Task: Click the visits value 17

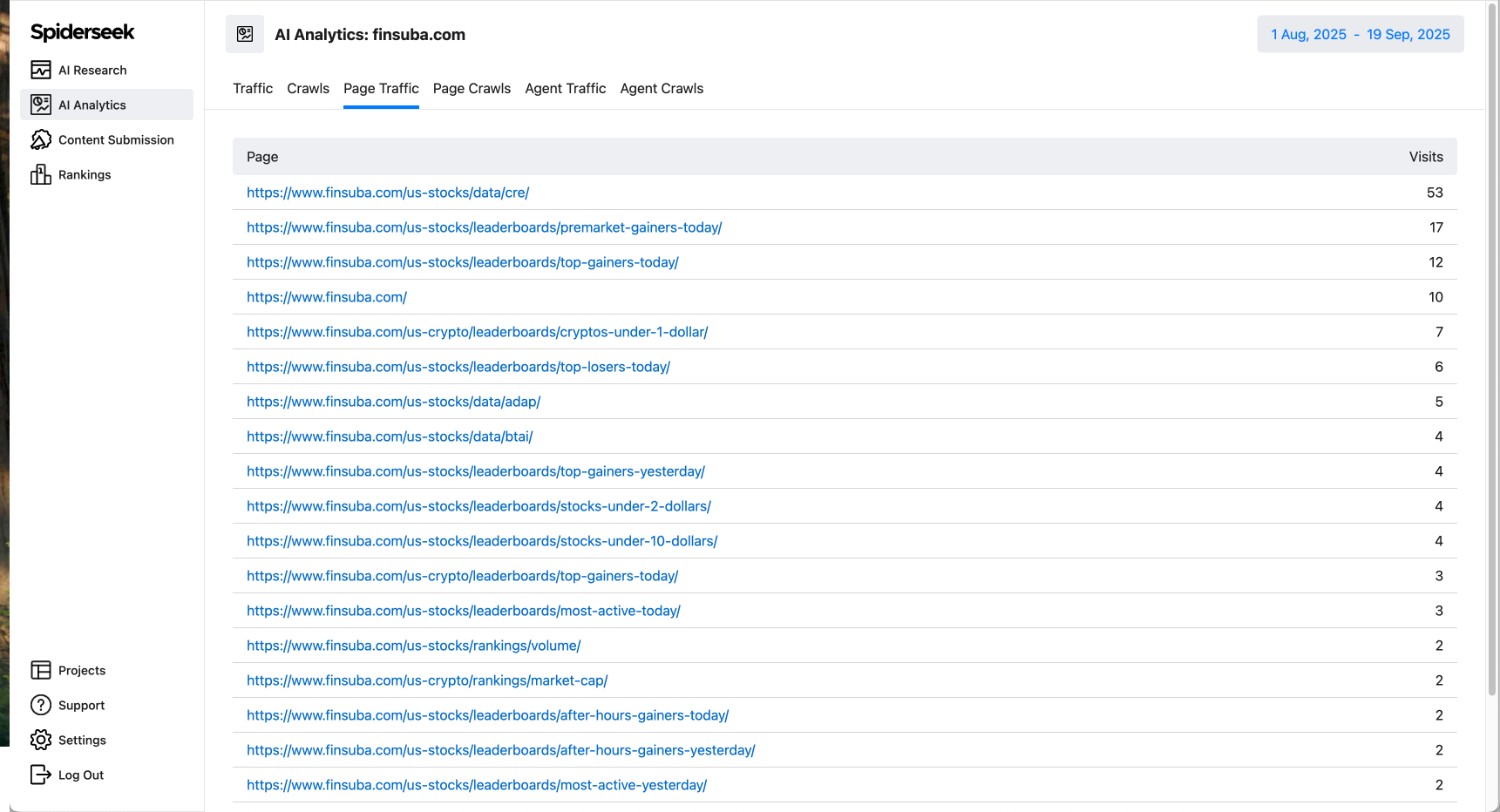Action: 1436,227
